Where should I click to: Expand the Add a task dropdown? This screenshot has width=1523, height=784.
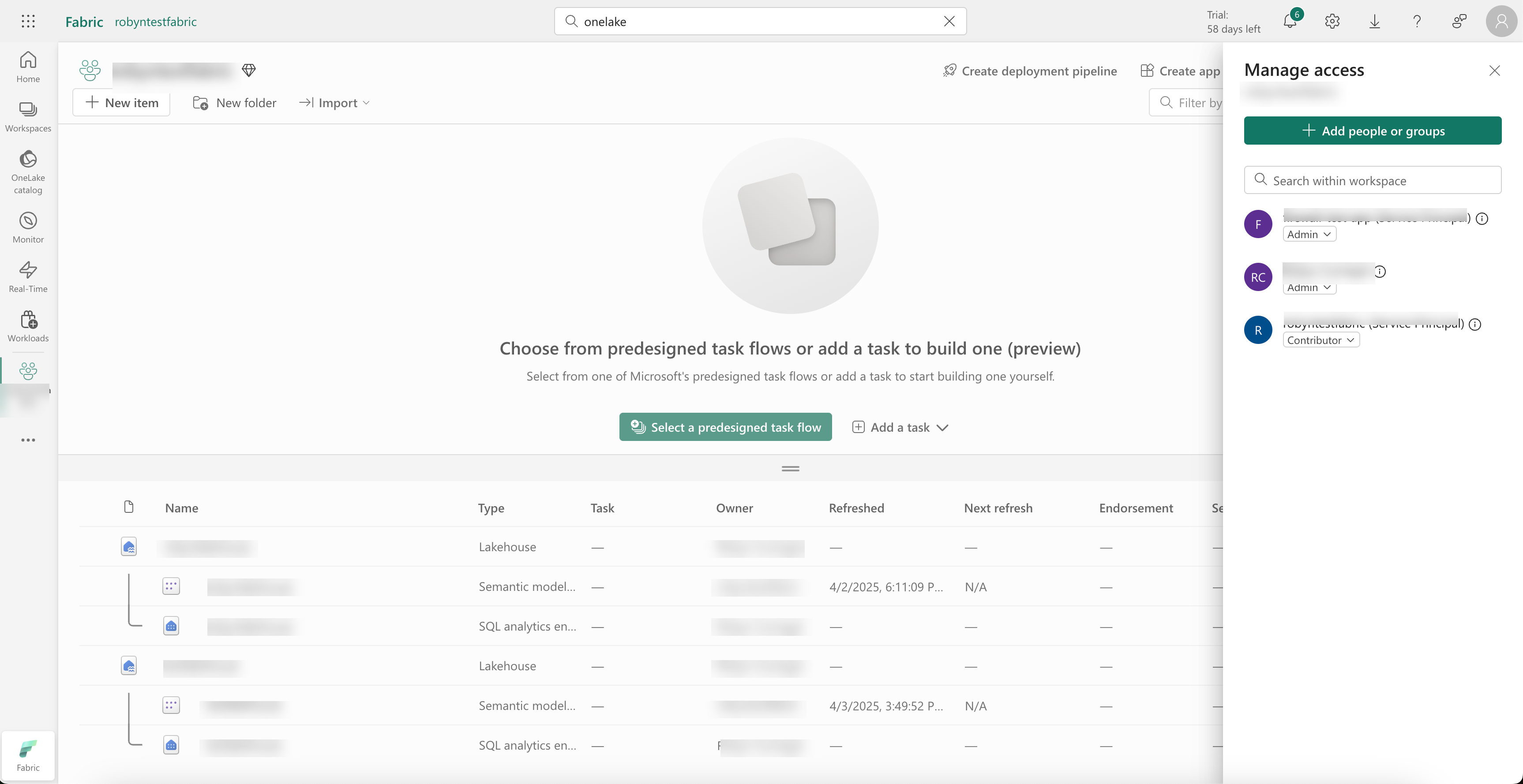900,427
